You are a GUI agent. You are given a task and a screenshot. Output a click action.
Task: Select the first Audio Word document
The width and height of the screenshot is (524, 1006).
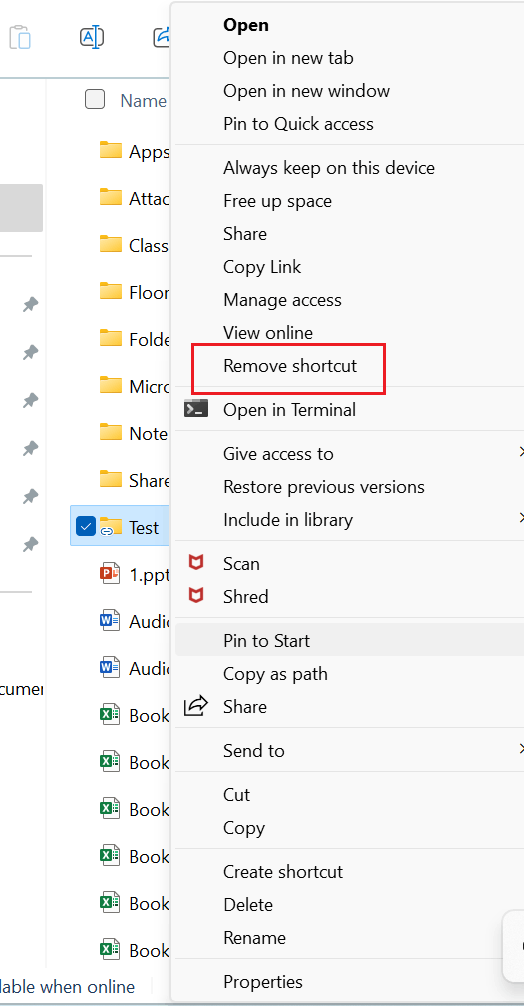tap(135, 621)
